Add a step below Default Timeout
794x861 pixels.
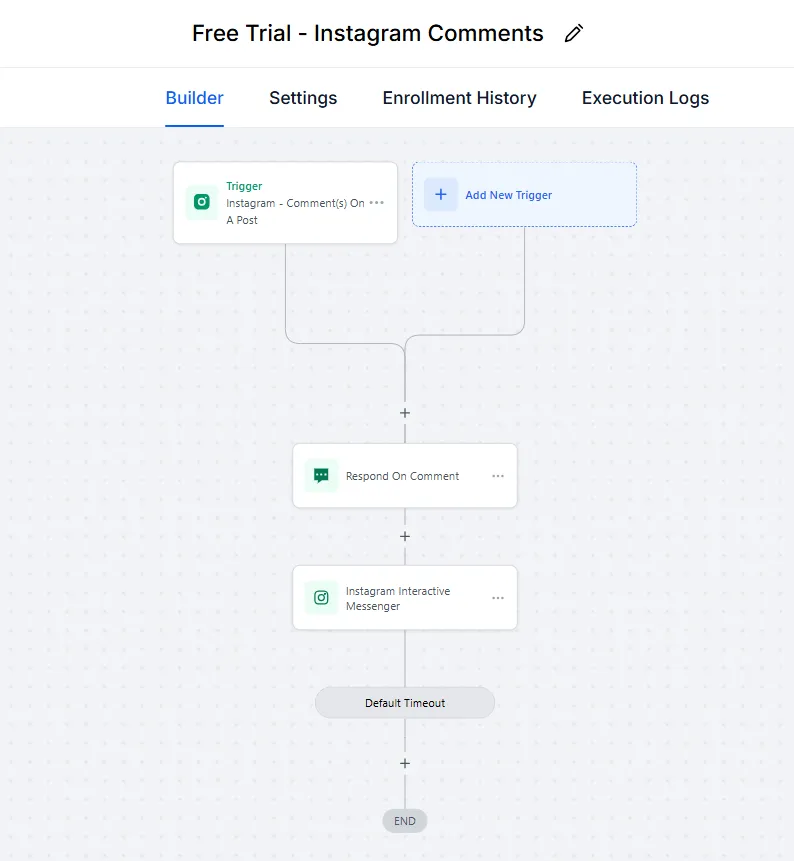(405, 763)
